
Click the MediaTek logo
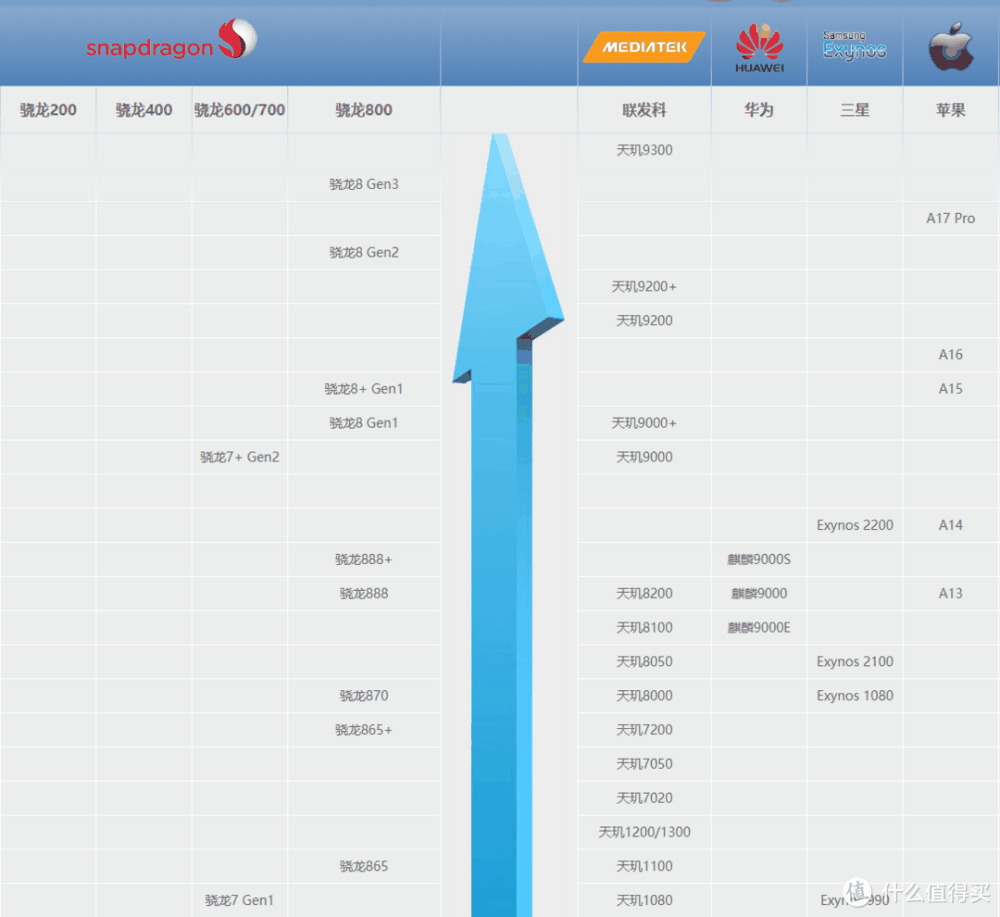point(644,46)
